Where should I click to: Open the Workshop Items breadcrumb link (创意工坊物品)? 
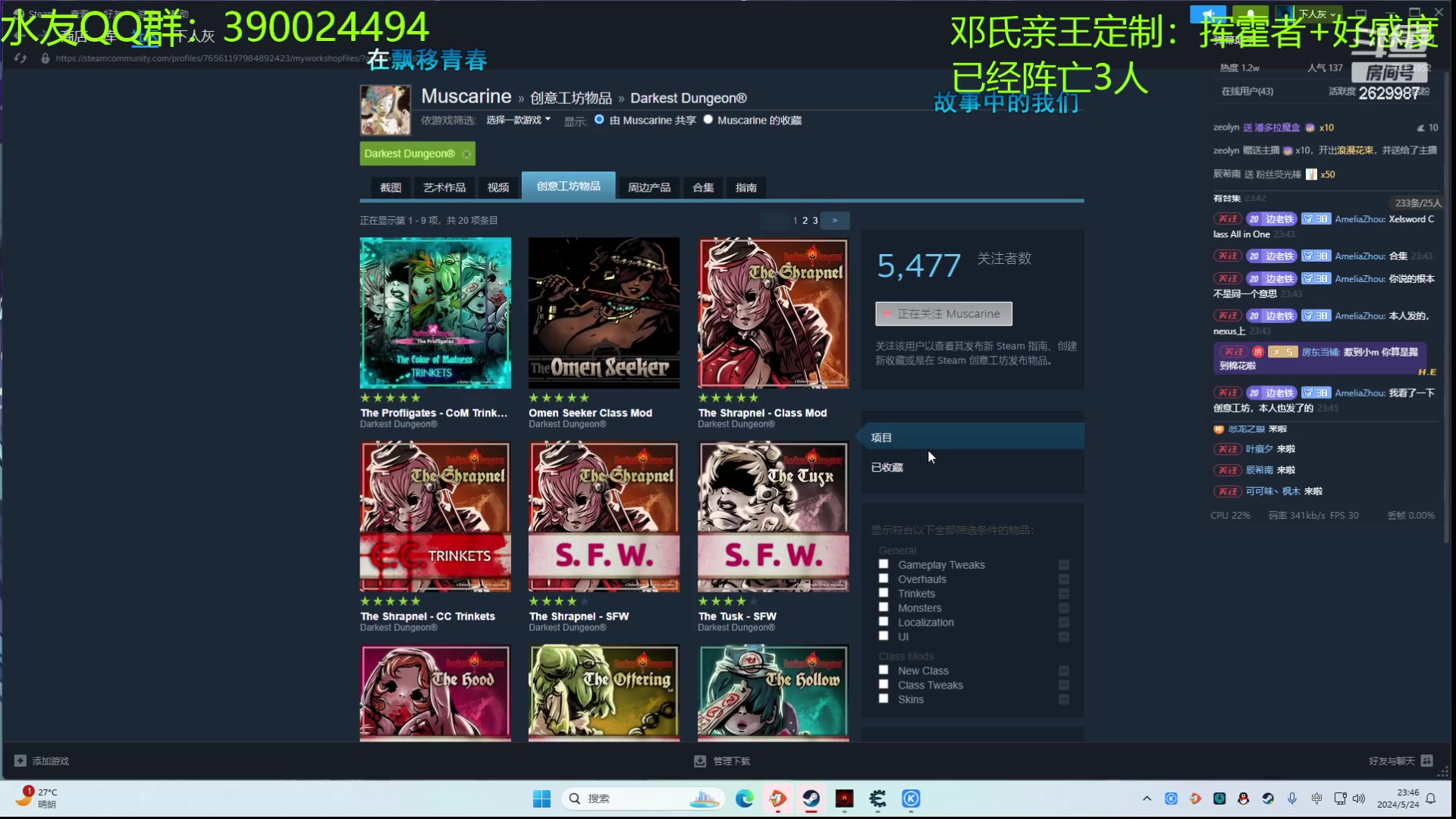(571, 99)
